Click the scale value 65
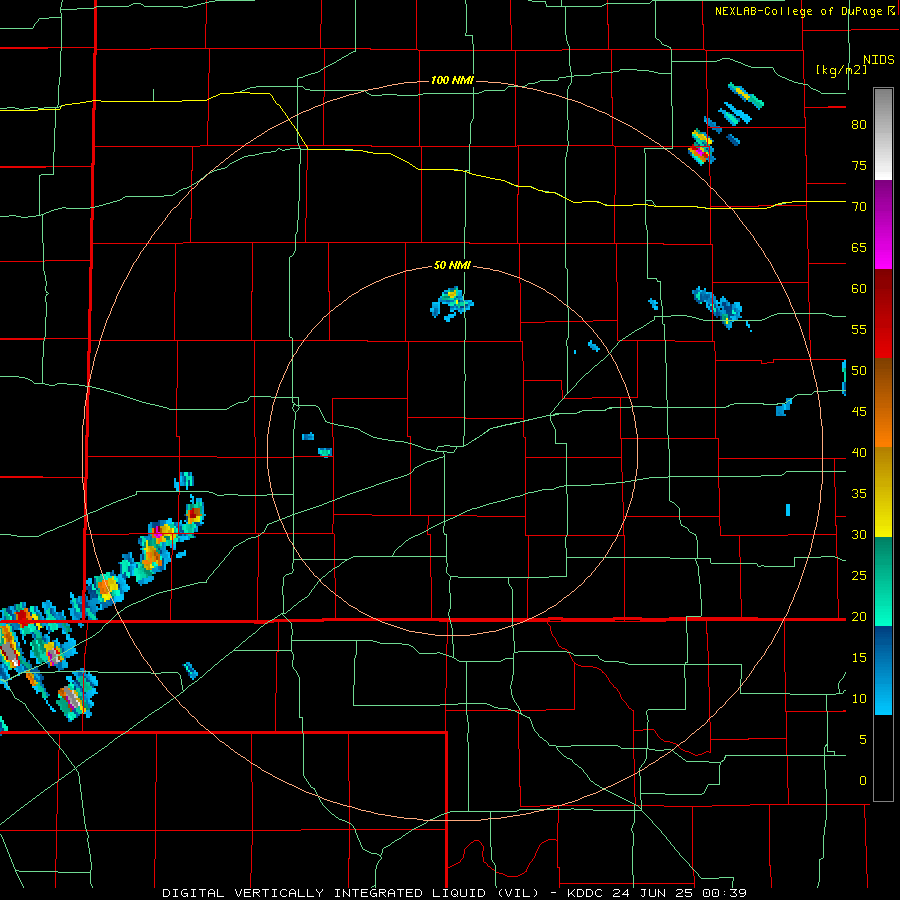The height and width of the screenshot is (900, 900). coord(859,247)
